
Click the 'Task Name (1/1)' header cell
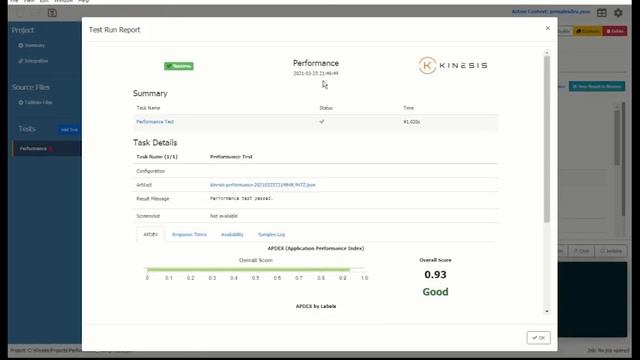tap(157, 157)
